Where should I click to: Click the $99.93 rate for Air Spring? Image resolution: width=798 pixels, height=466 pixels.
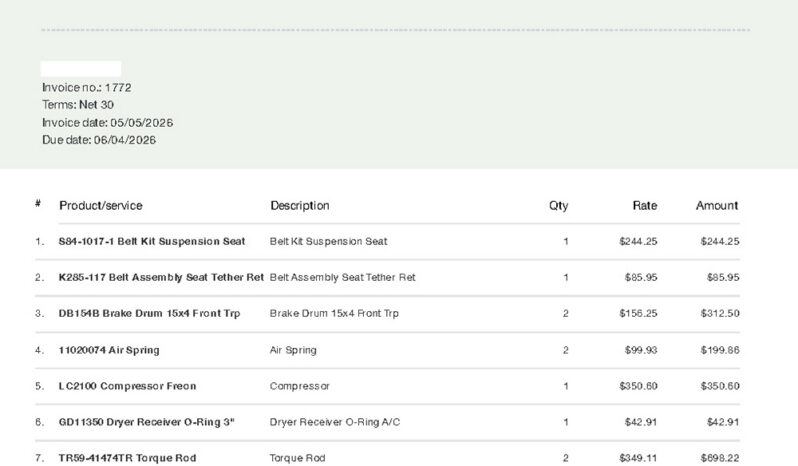tap(641, 350)
